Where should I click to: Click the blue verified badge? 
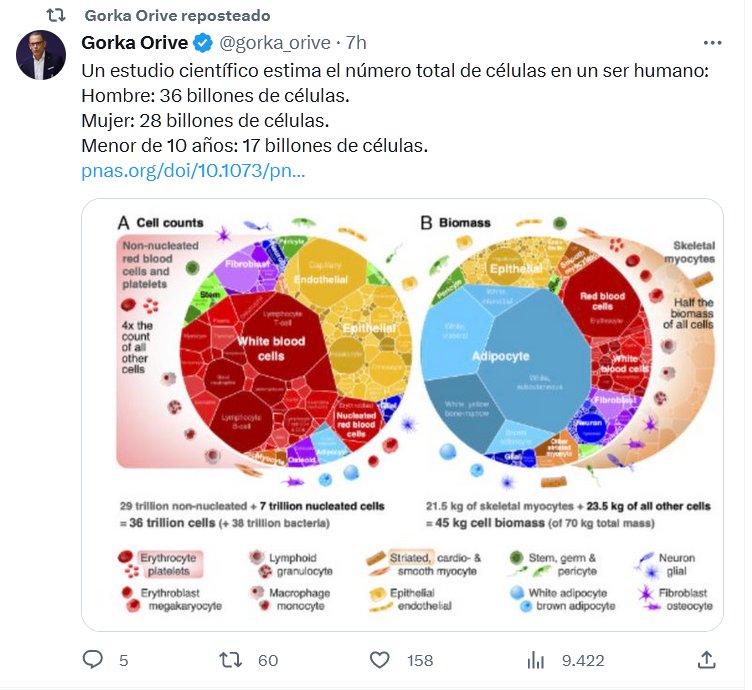[202, 43]
